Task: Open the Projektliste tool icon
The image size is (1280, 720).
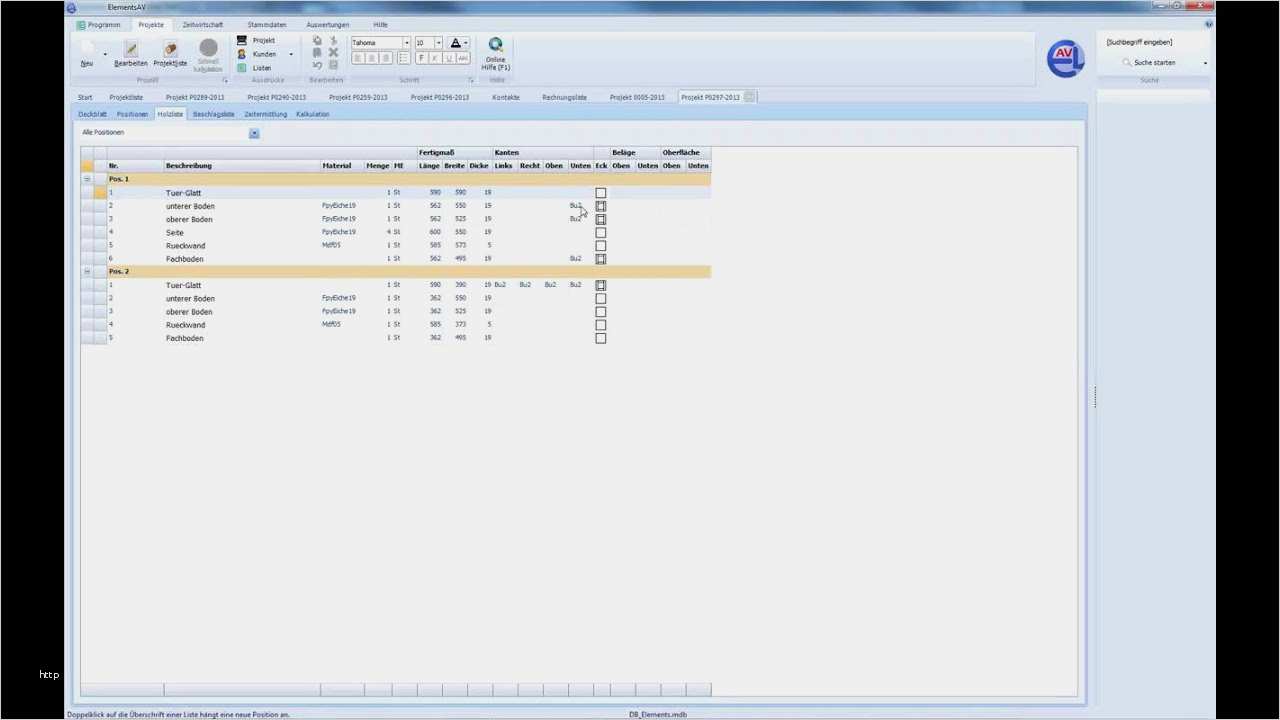Action: [169, 48]
